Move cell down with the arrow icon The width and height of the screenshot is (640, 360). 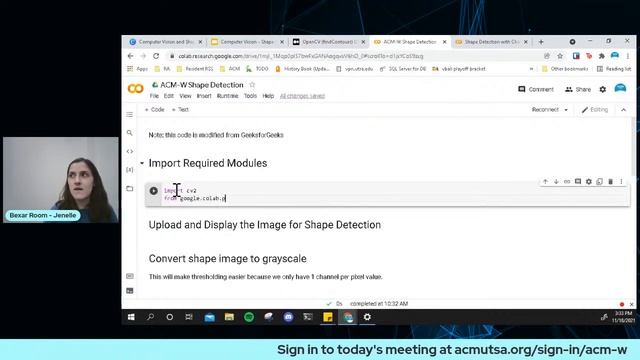[556, 182]
